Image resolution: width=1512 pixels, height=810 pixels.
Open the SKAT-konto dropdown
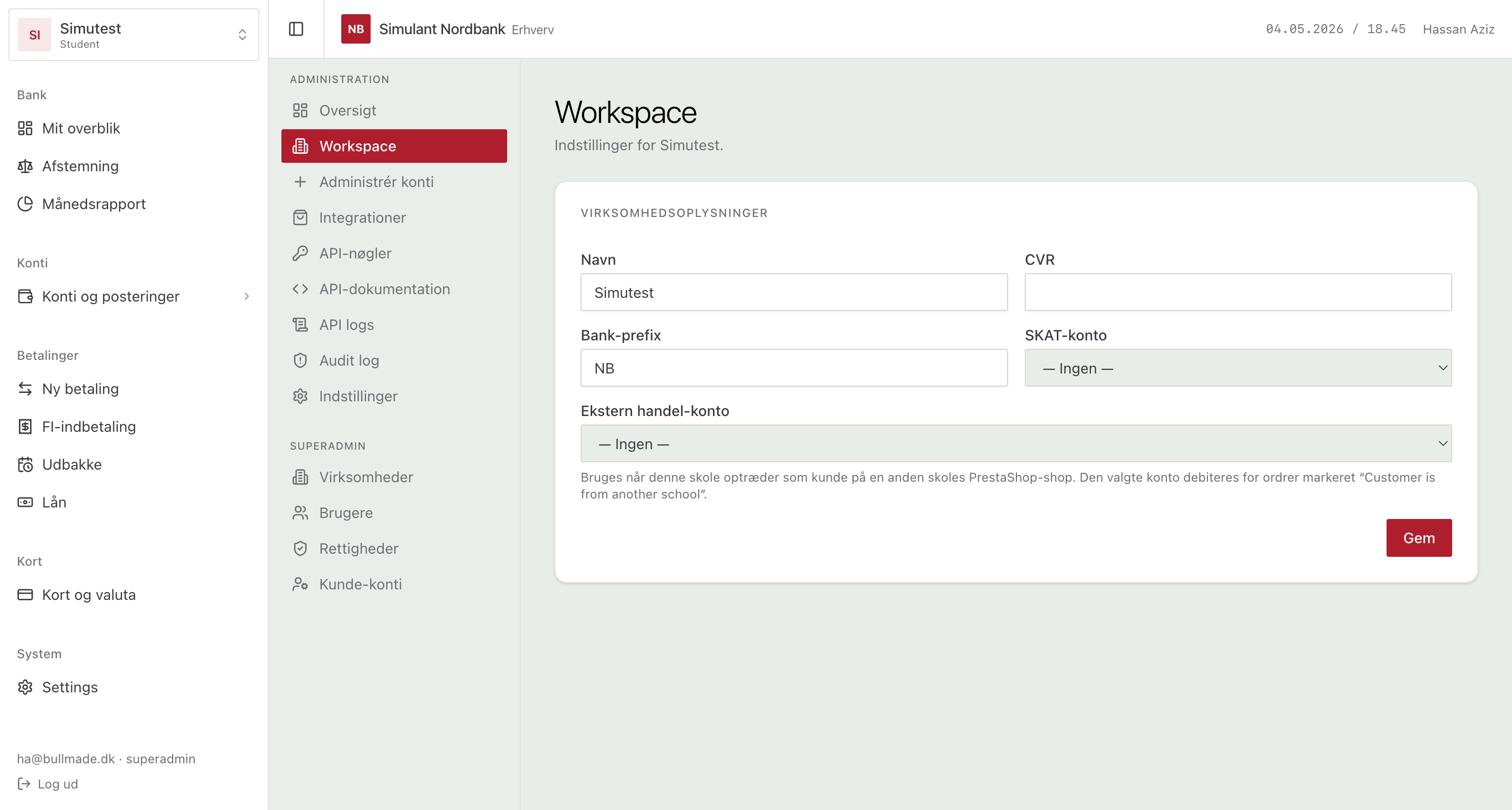tap(1238, 368)
